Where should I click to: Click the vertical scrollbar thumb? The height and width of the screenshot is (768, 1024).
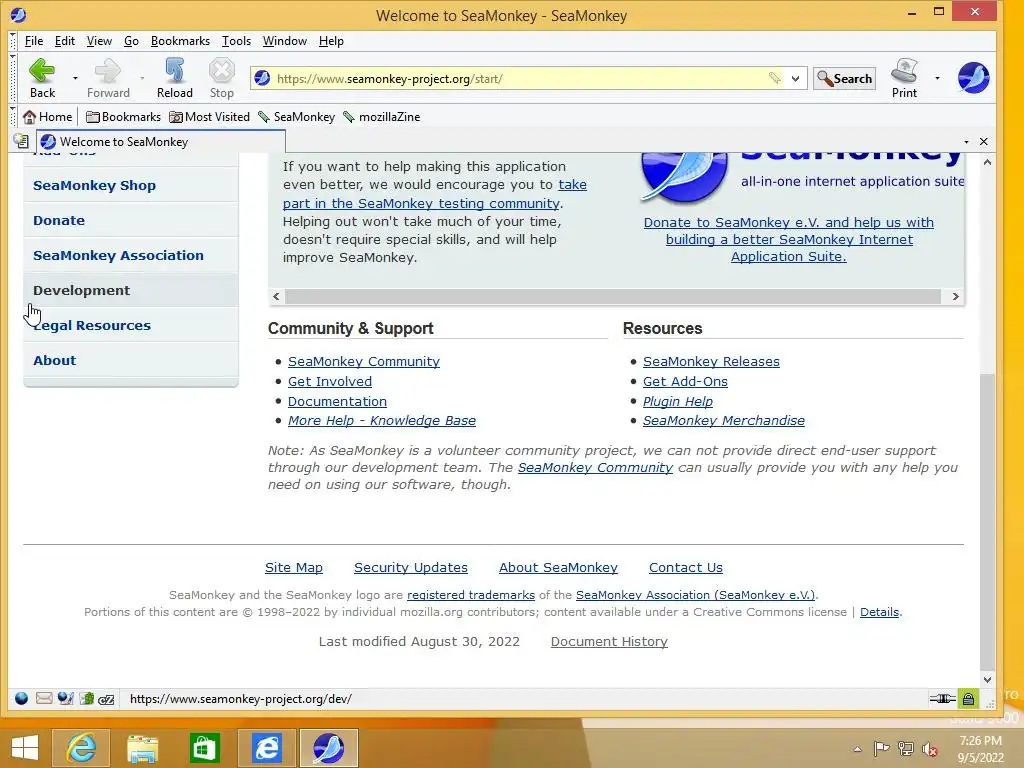click(987, 521)
